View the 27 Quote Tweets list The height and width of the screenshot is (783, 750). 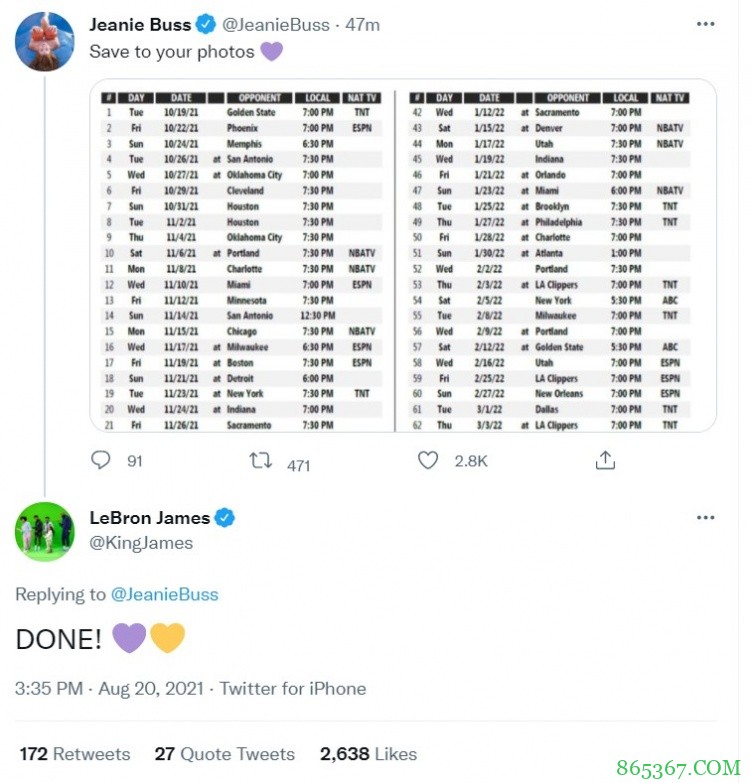224,754
